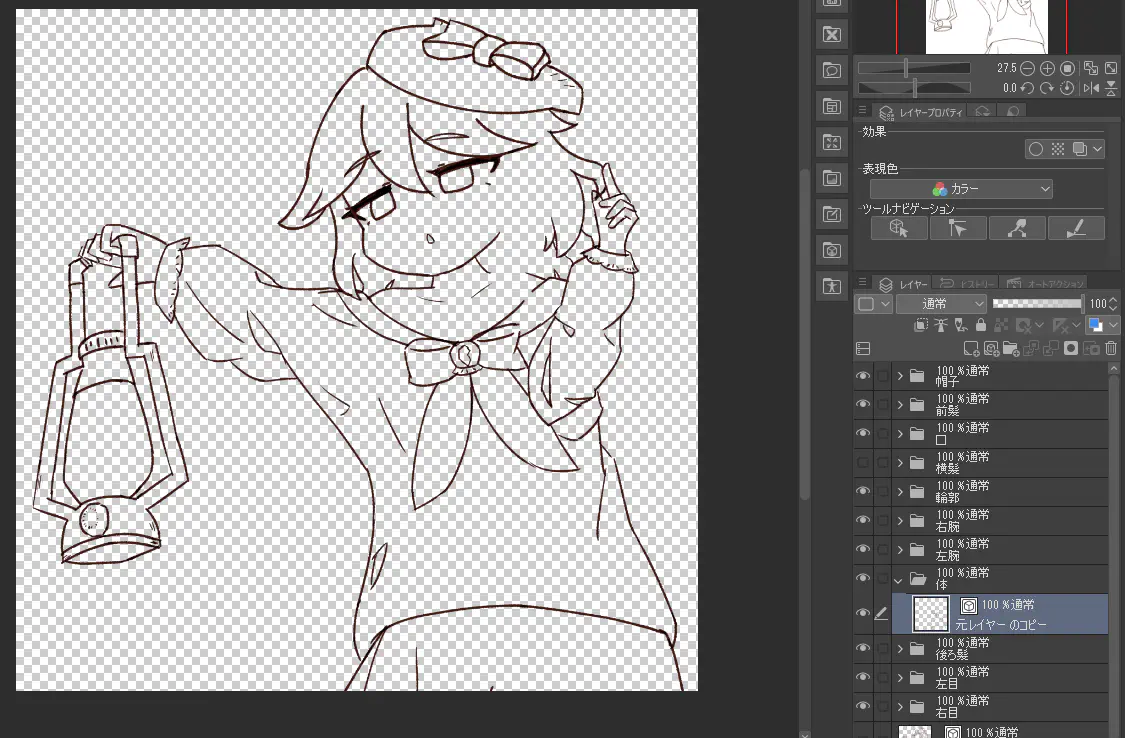Image resolution: width=1125 pixels, height=738 pixels.
Task: Rotate the canvas view left
Action: [1027, 88]
